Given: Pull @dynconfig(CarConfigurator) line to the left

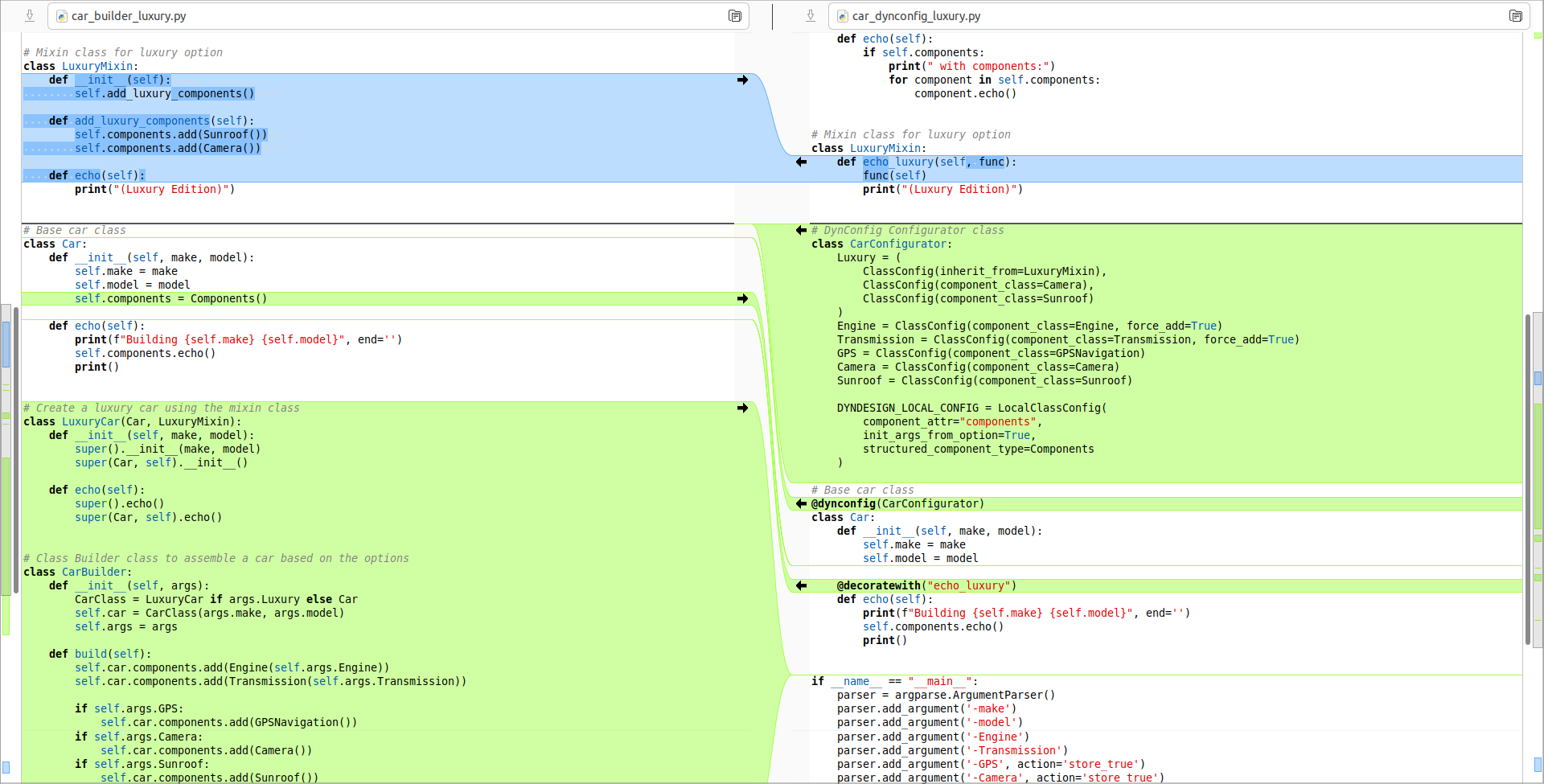Looking at the screenshot, I should coord(801,504).
